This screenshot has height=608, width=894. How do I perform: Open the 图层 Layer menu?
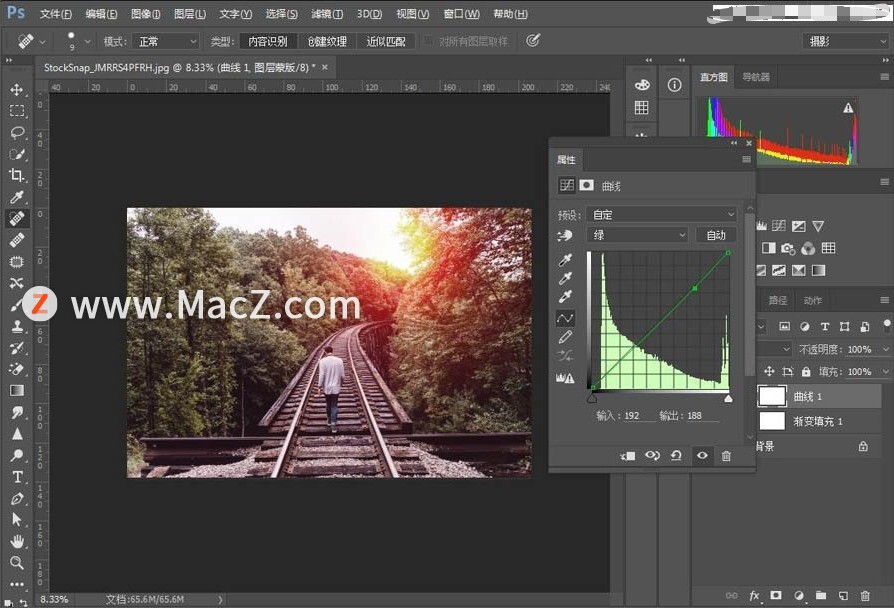tap(190, 14)
